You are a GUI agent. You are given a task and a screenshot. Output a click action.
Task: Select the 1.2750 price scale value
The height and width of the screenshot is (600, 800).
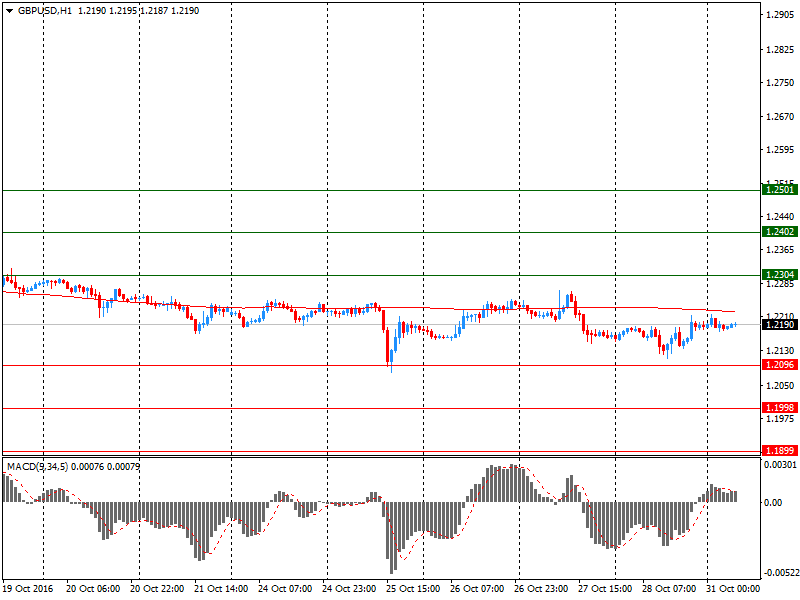(x=780, y=83)
